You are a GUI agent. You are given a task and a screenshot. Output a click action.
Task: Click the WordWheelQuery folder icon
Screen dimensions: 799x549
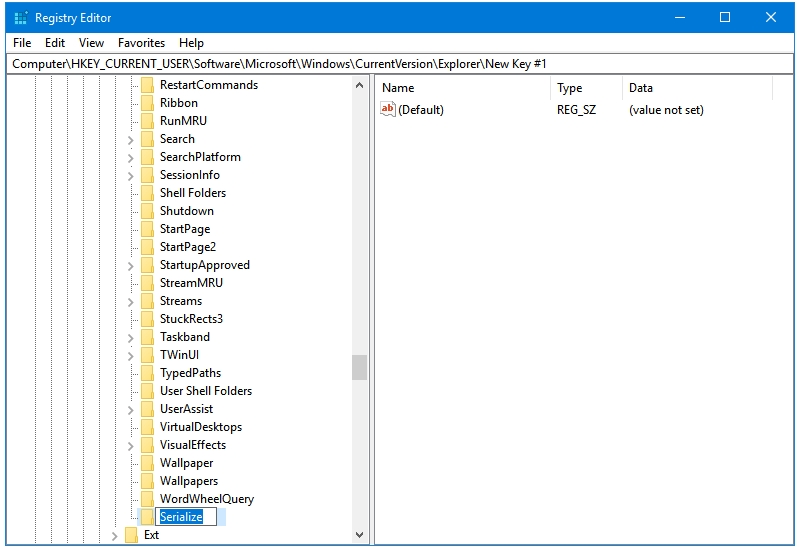click(147, 499)
